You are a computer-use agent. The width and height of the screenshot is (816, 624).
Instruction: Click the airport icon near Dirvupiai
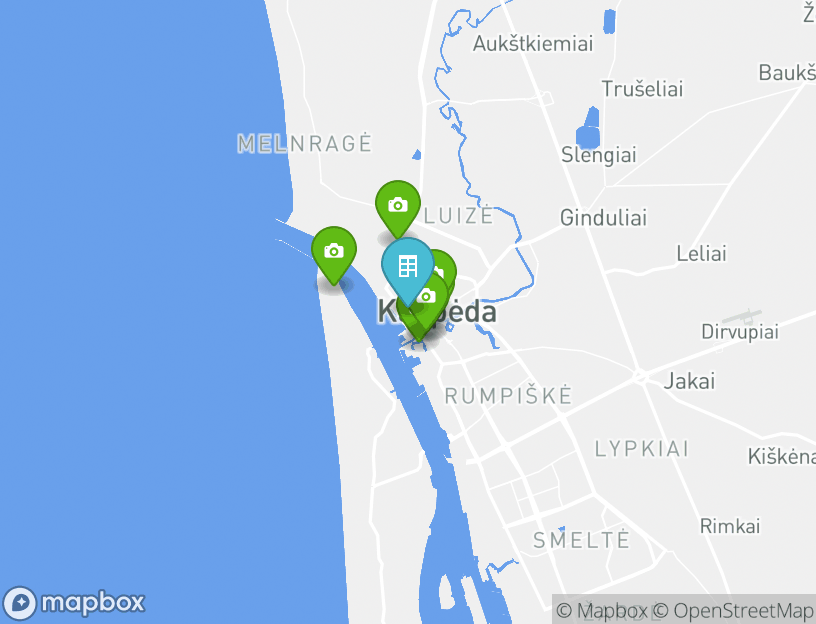click(x=742, y=316)
